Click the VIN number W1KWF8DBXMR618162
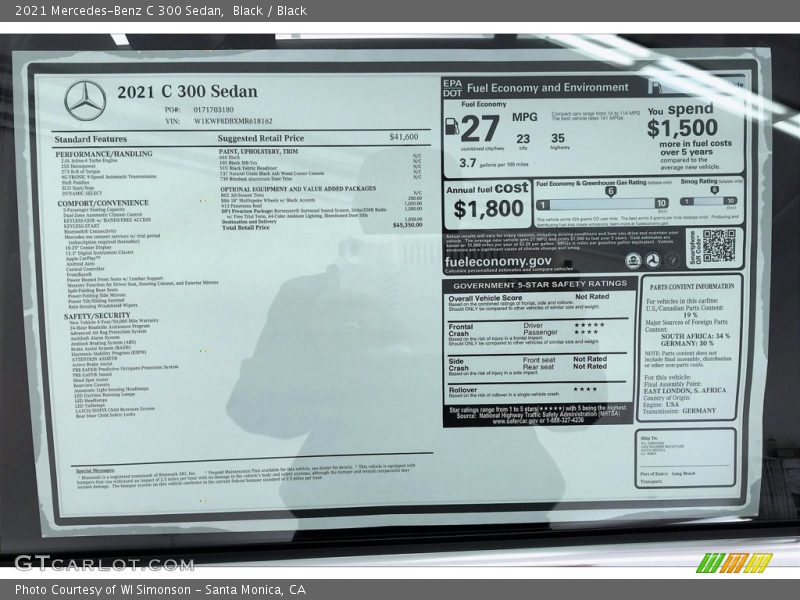Viewport: 800px width, 600px height. [x=233, y=121]
